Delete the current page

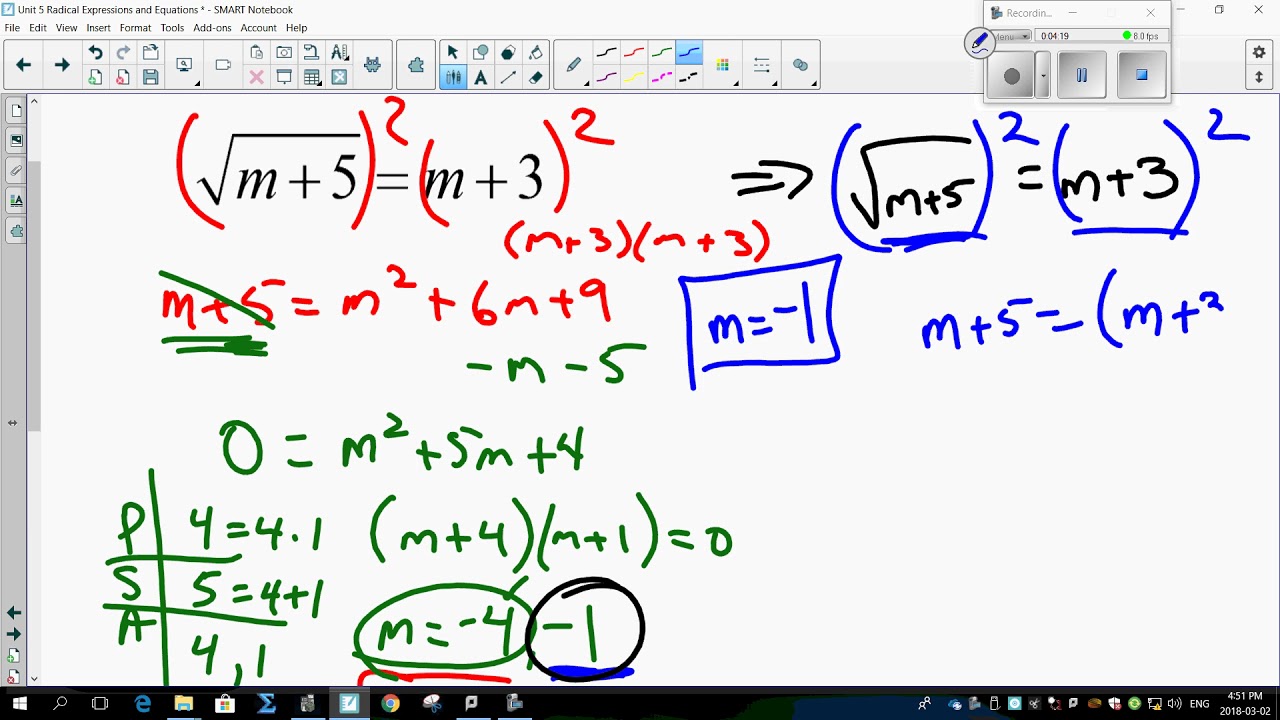pyautogui.click(x=123, y=77)
